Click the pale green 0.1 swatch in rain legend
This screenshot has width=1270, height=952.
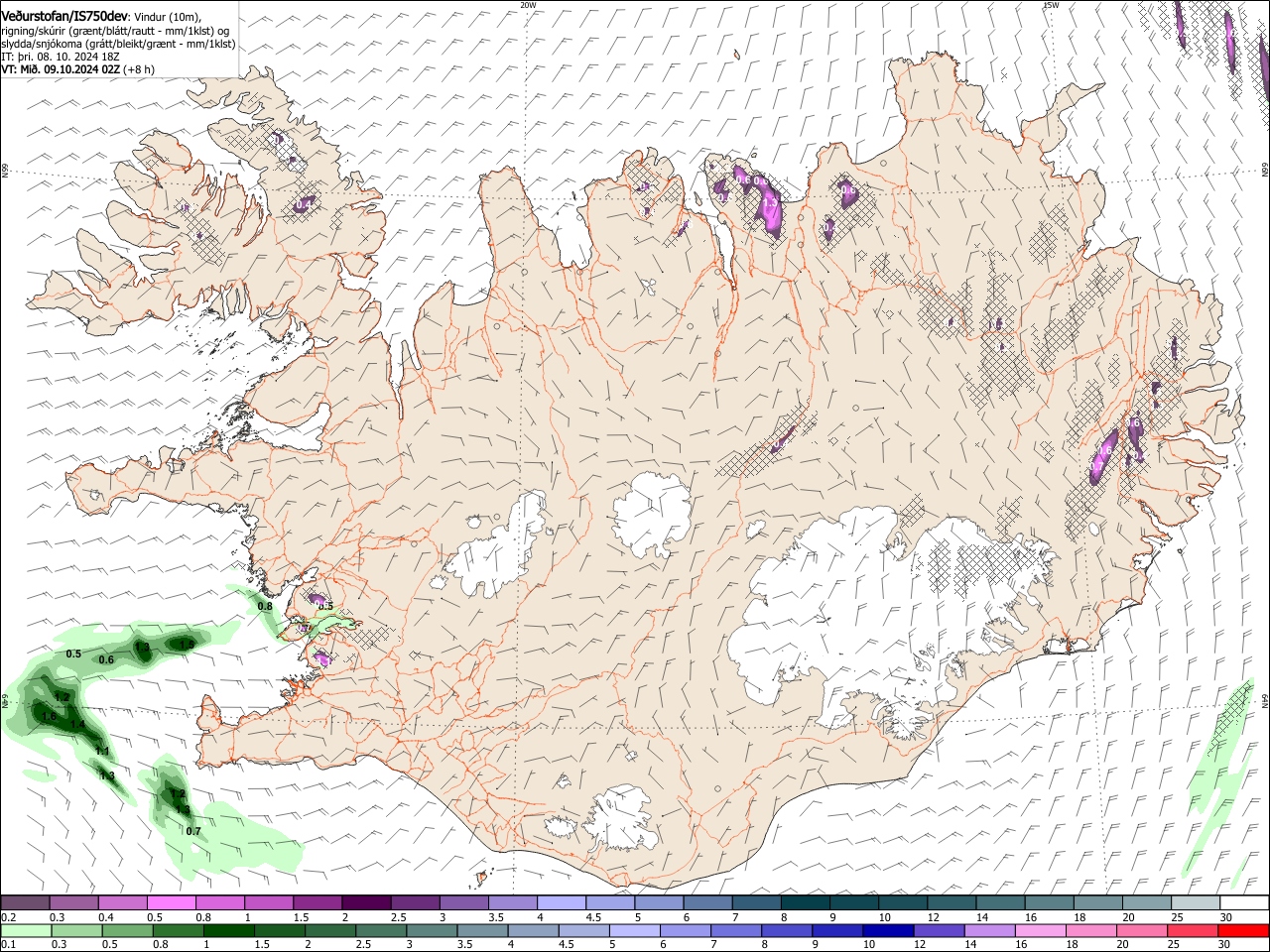(27, 930)
